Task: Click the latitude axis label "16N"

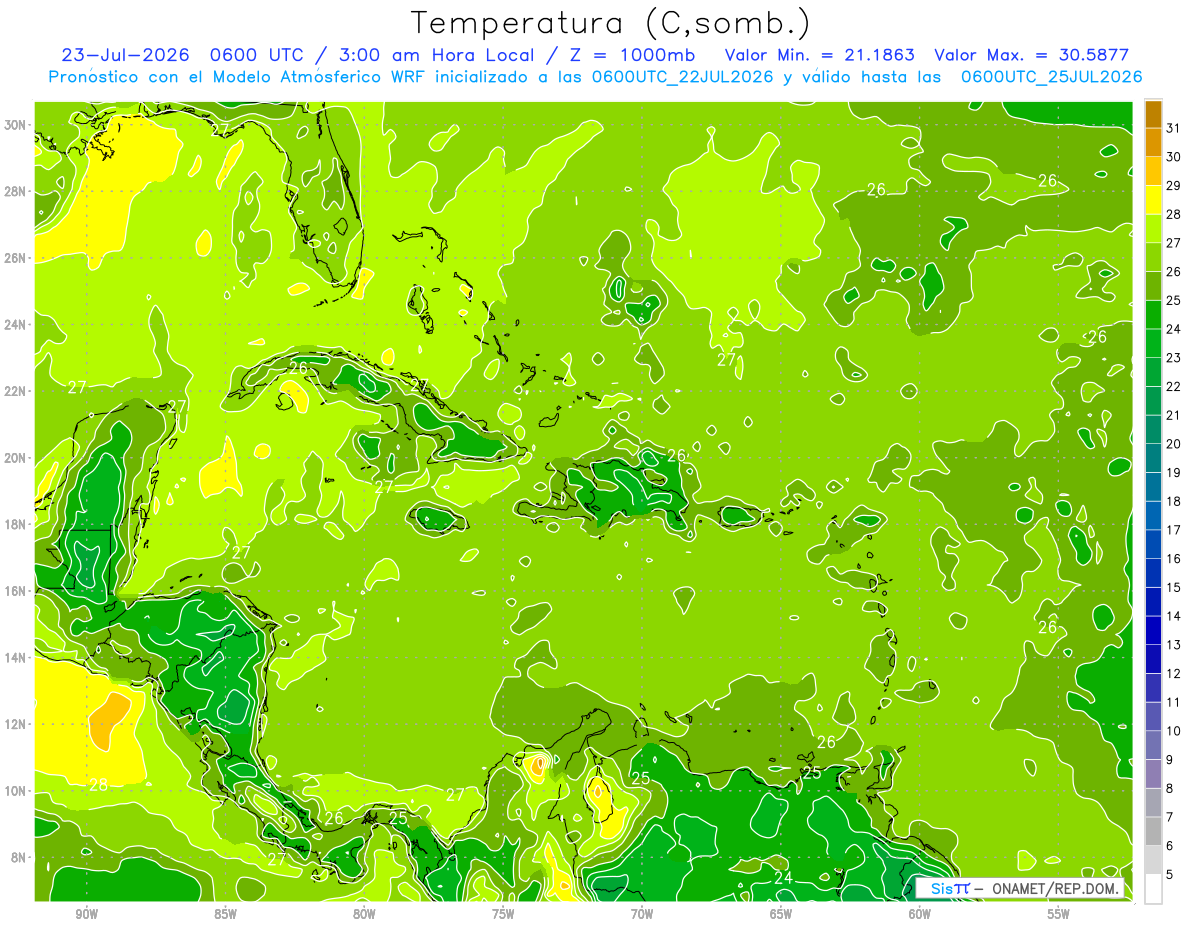Action: [x=16, y=591]
